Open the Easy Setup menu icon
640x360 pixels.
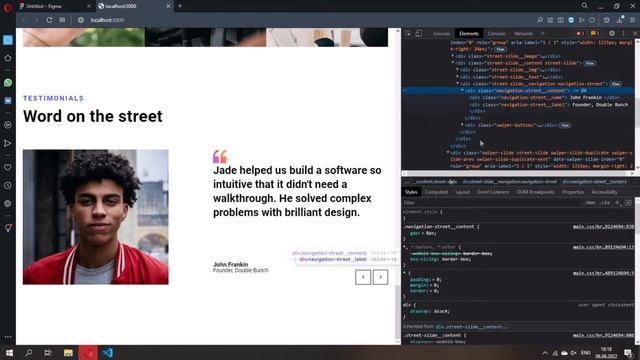click(632, 20)
